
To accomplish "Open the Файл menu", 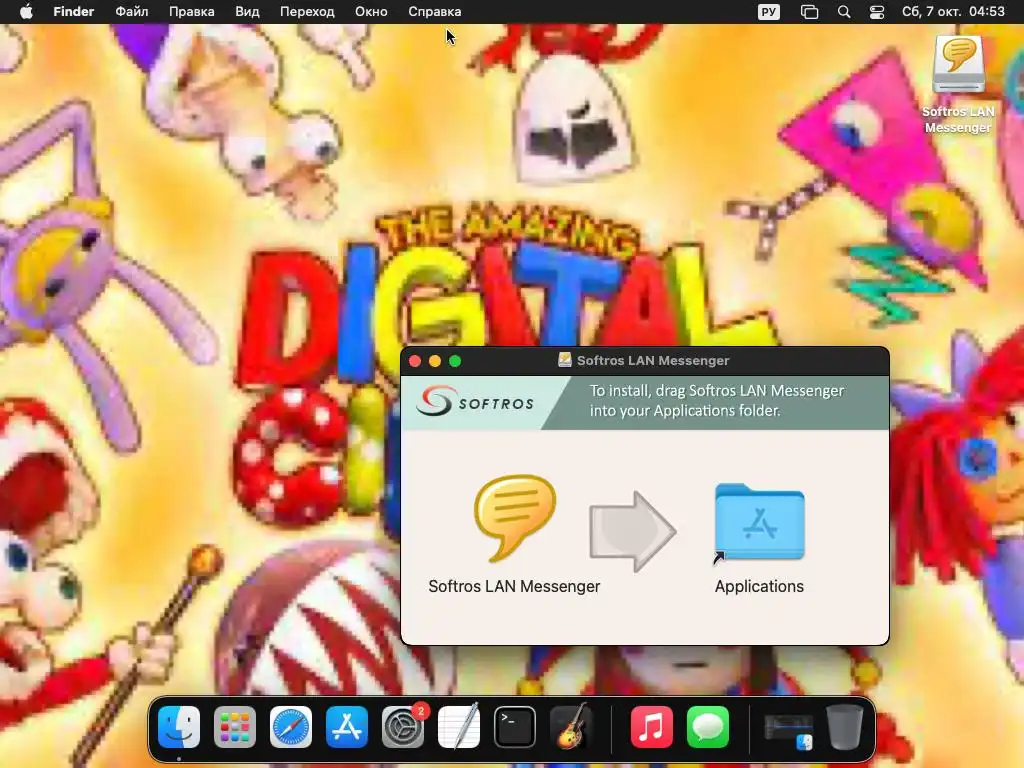I will (x=131, y=12).
